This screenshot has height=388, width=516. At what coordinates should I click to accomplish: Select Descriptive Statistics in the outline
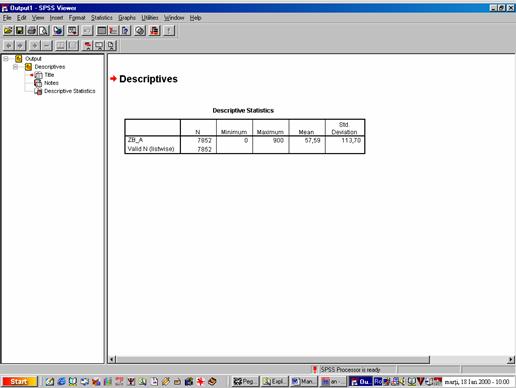(69, 91)
